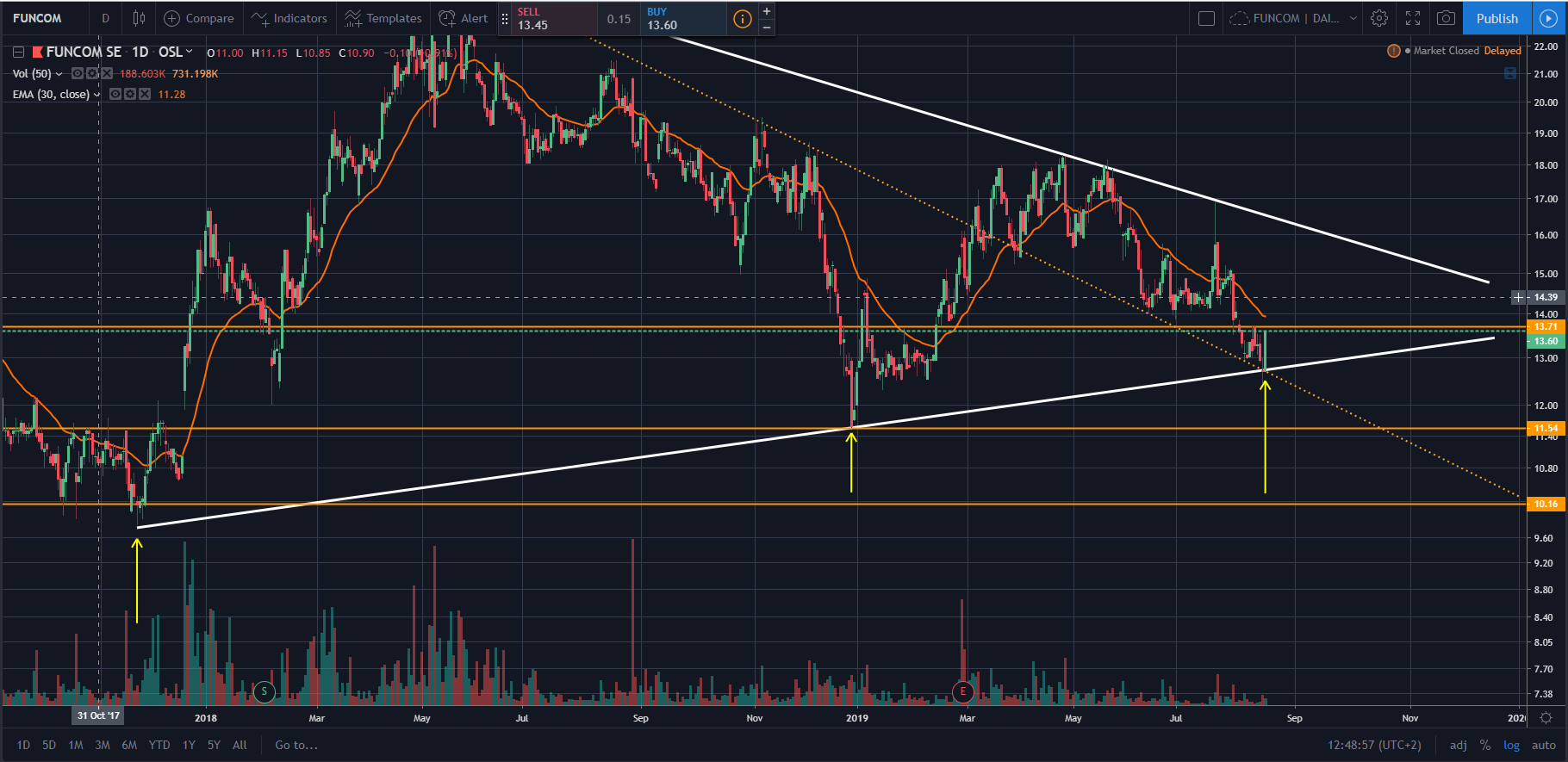Set range to 1Y
The height and width of the screenshot is (762, 1568).
pos(189,745)
